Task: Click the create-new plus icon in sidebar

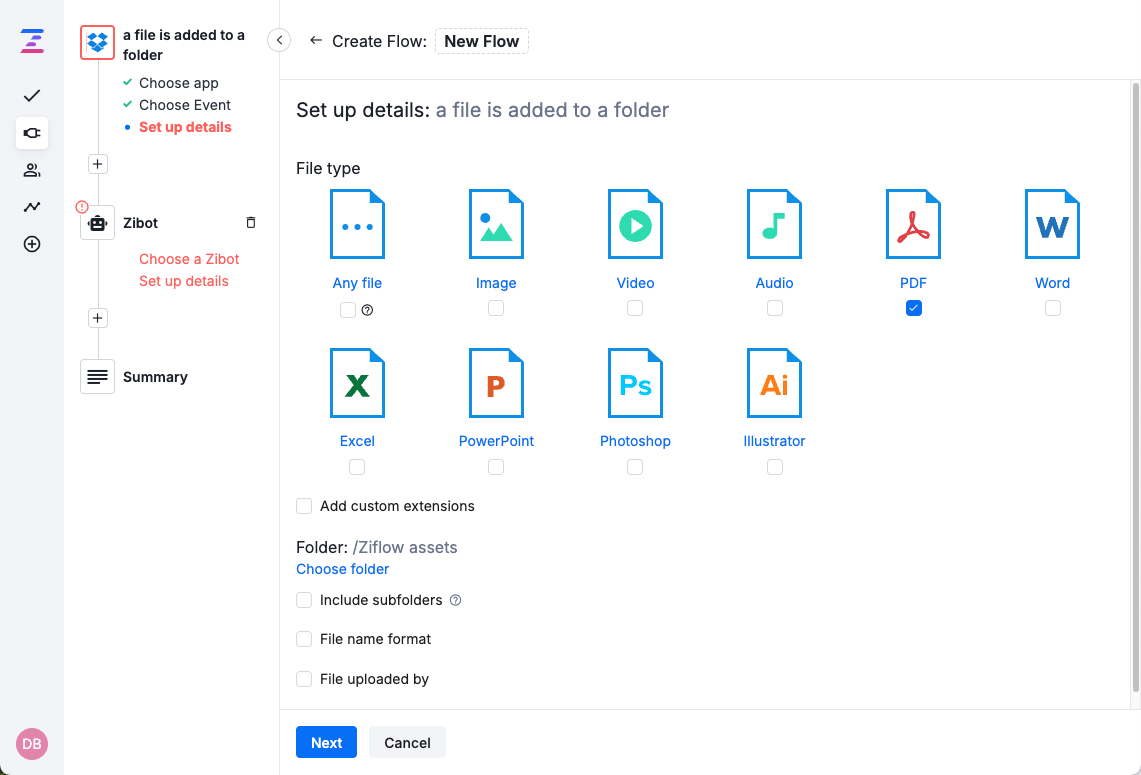Action: click(31, 243)
